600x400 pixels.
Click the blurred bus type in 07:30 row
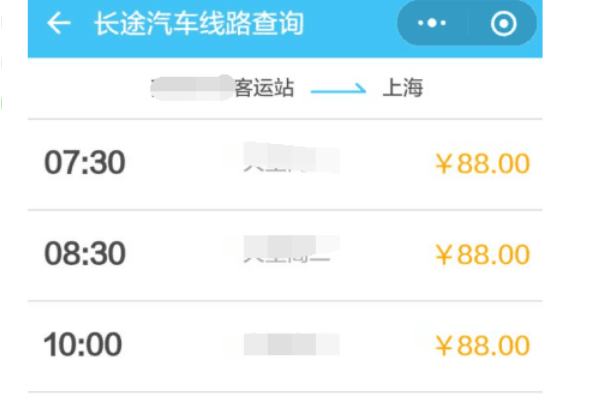(290, 160)
